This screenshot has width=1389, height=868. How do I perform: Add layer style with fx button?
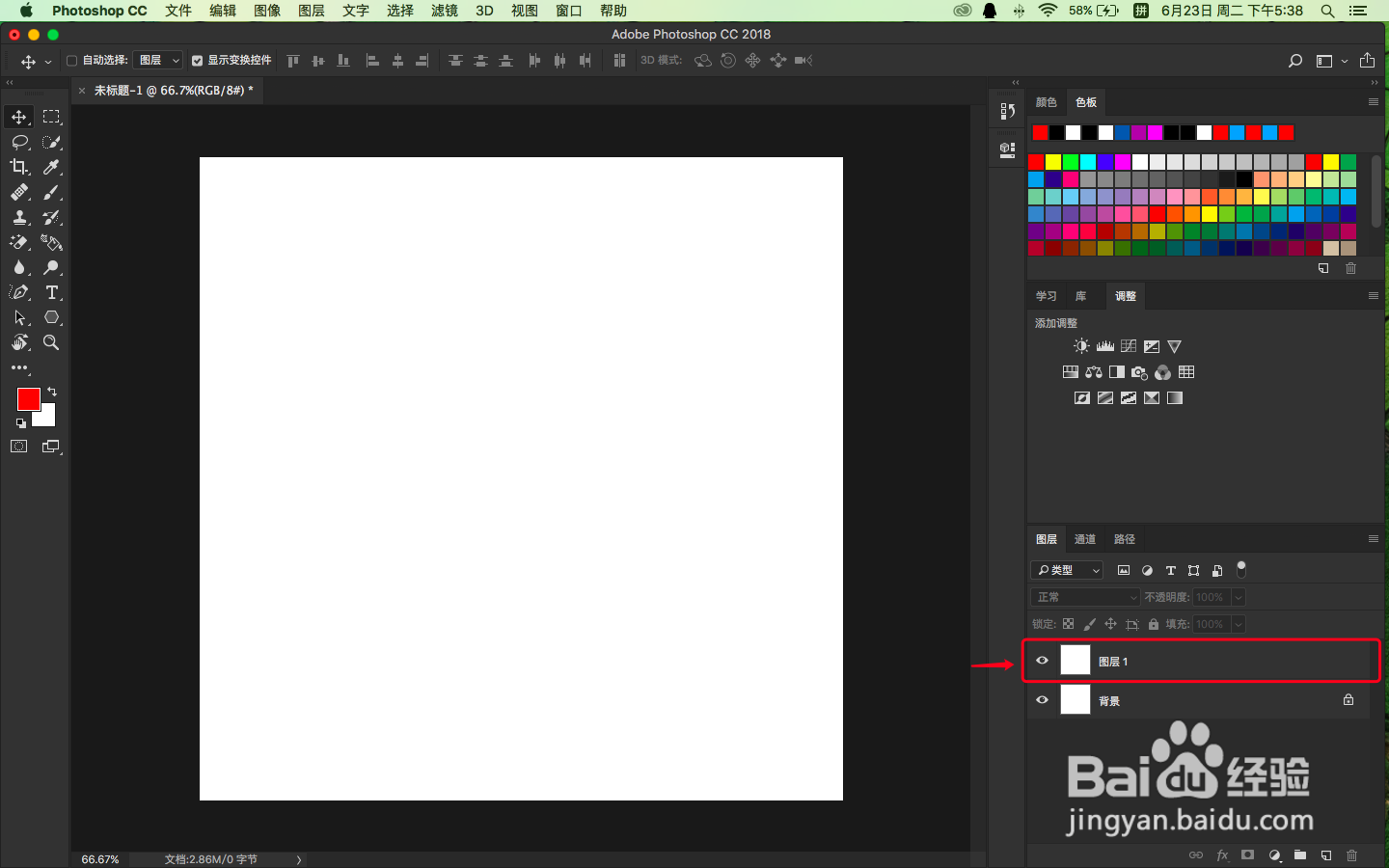pos(1222,855)
